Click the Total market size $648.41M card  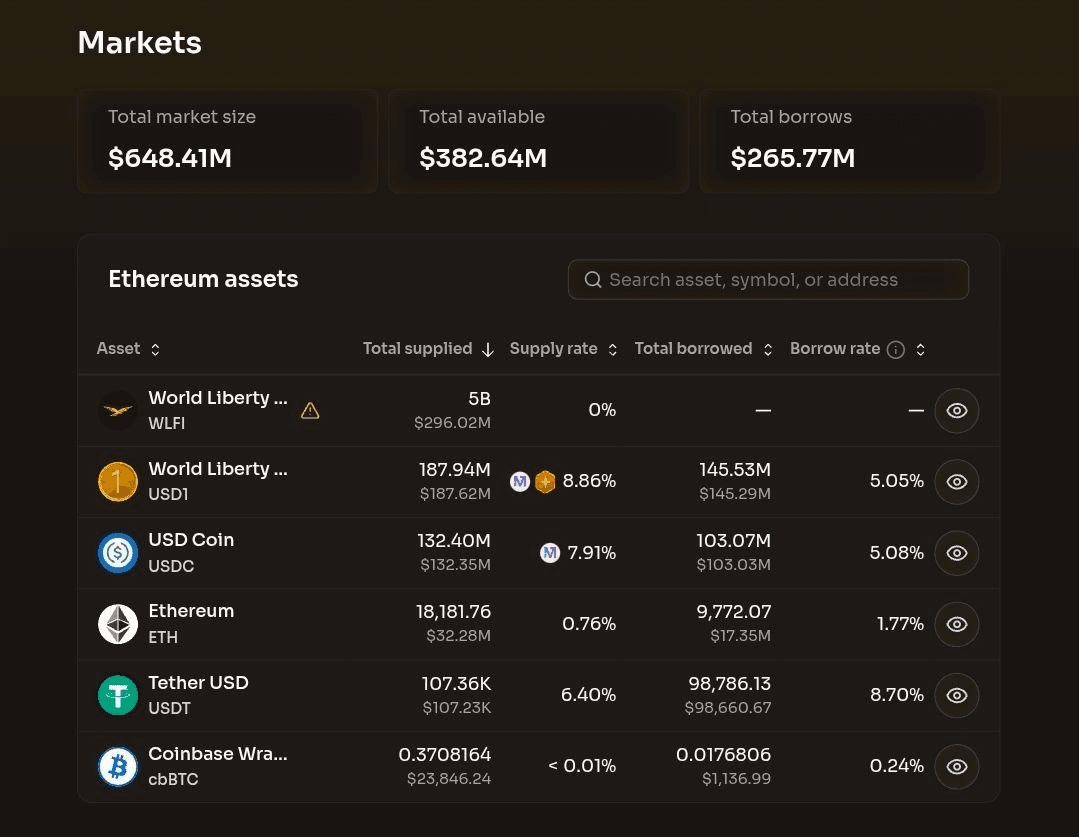coord(227,141)
